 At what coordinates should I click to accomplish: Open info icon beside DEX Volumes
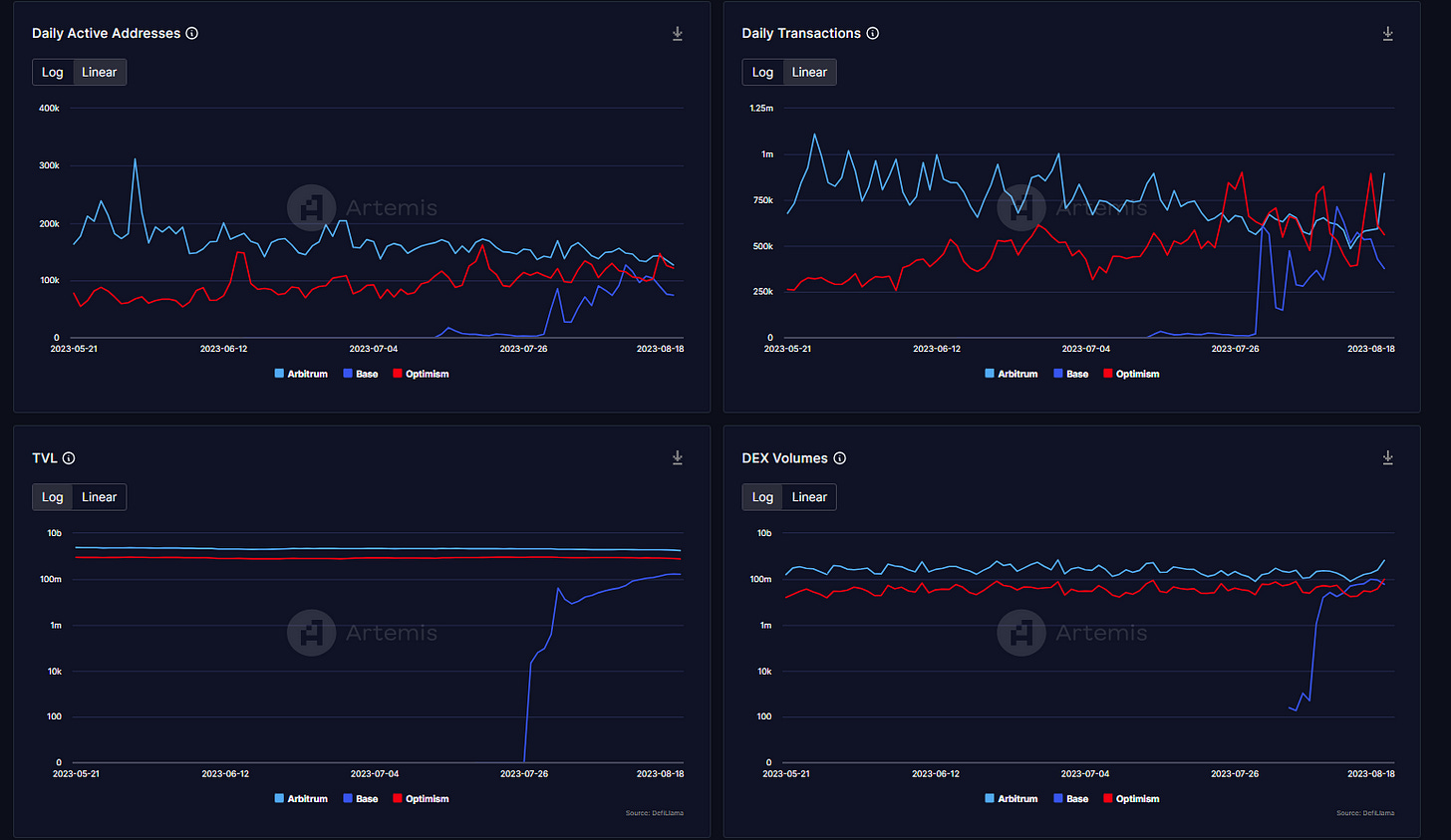tap(840, 458)
